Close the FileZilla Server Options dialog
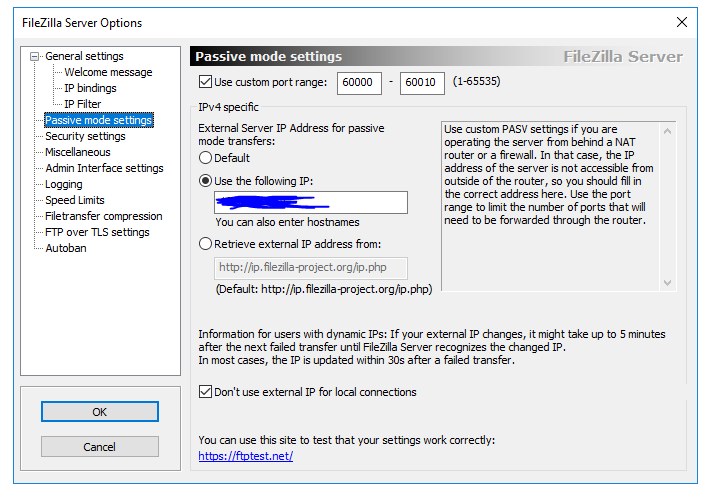The height and width of the screenshot is (503, 707). 682,22
